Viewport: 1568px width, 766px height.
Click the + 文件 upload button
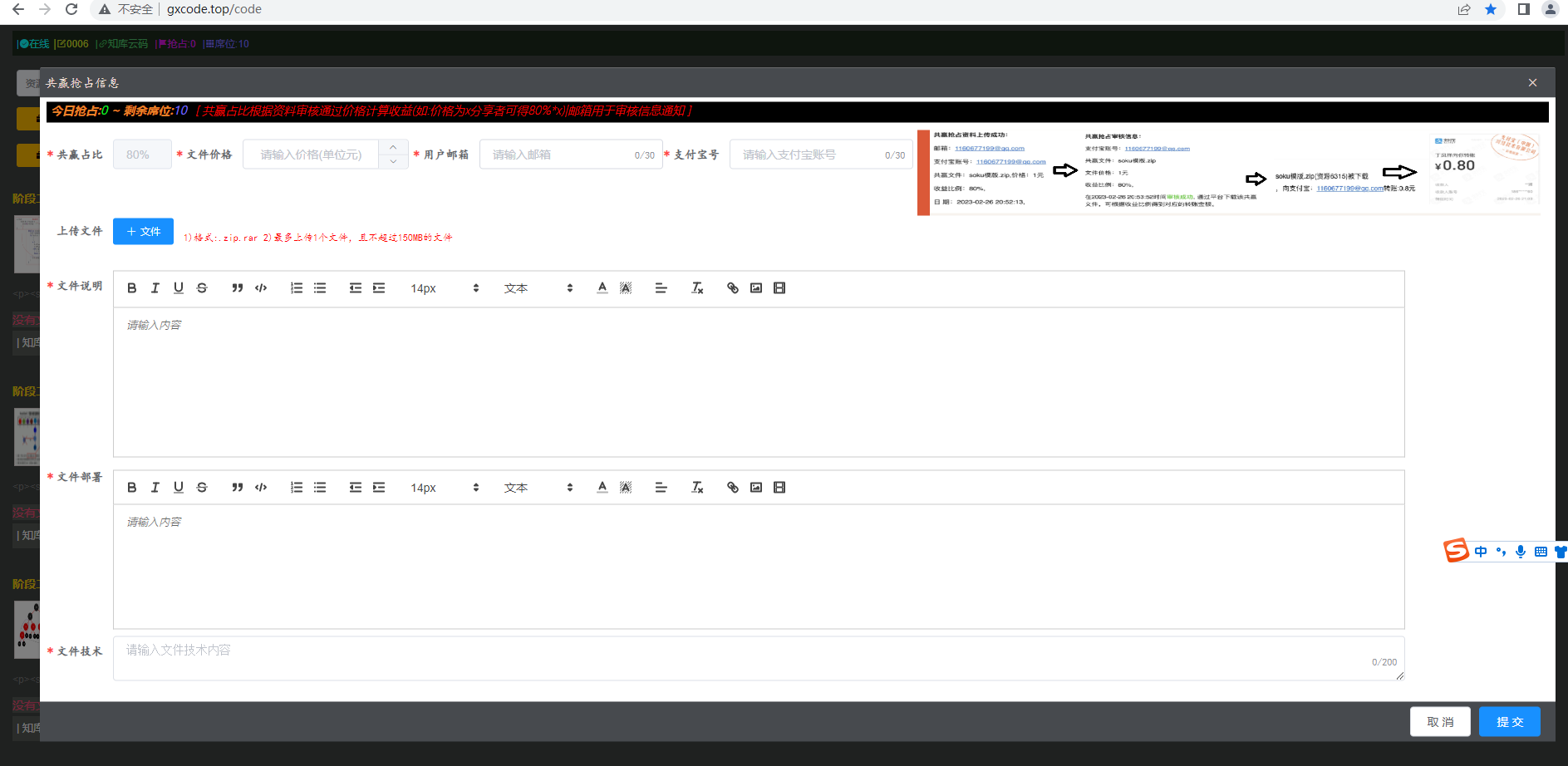143,232
